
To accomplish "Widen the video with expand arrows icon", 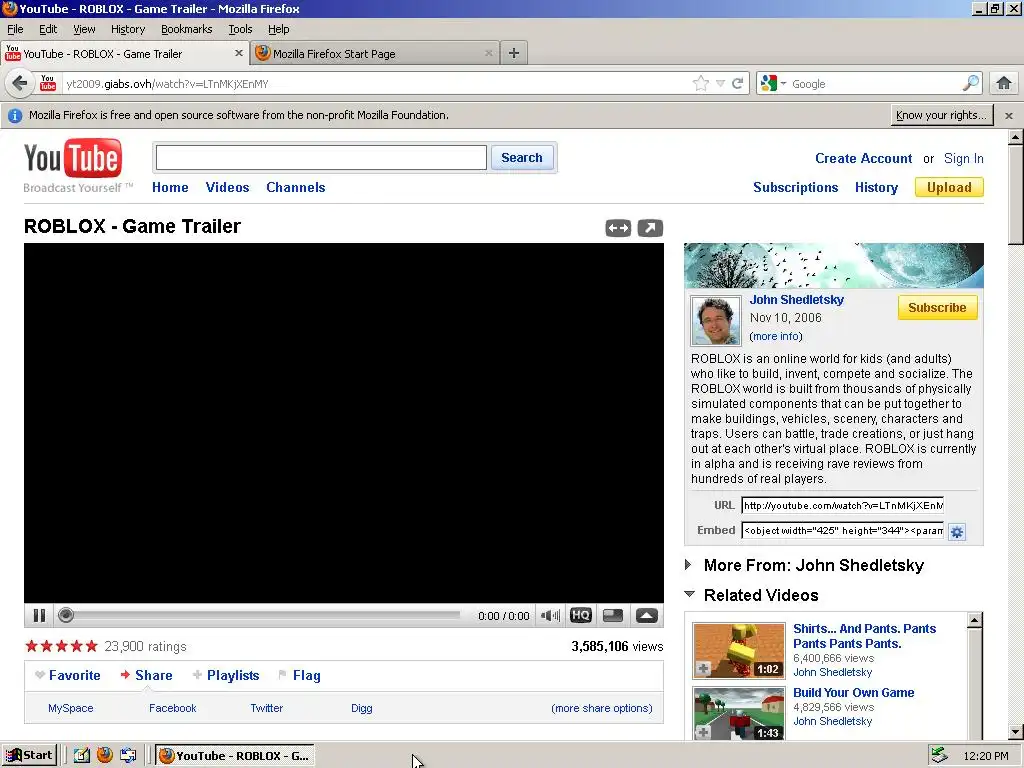I will click(618, 228).
